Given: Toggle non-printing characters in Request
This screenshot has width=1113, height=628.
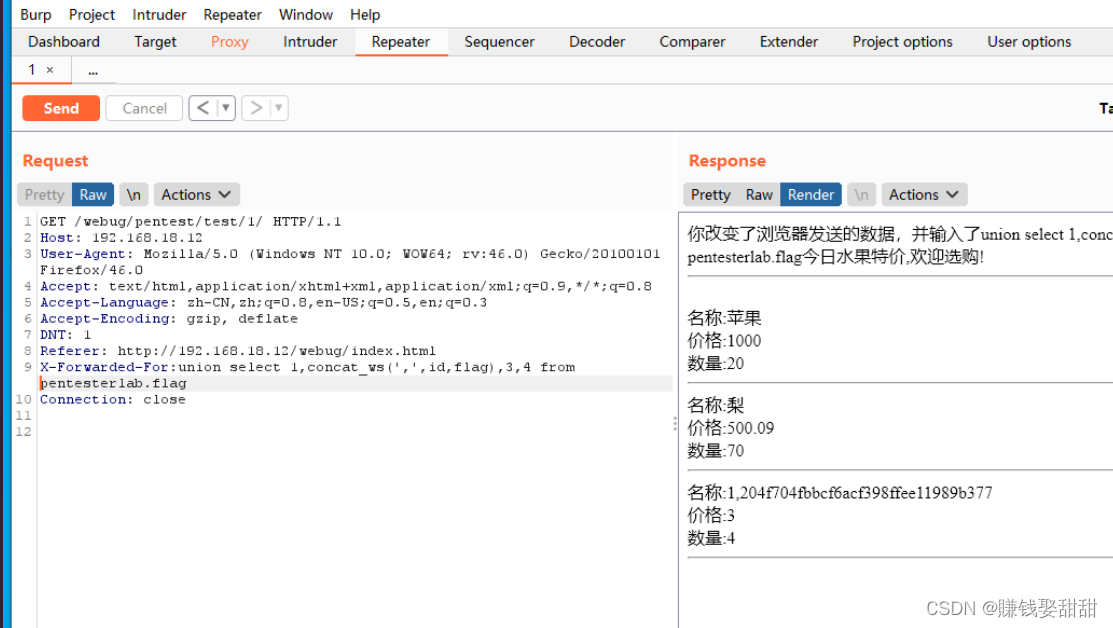Looking at the screenshot, I should point(133,194).
